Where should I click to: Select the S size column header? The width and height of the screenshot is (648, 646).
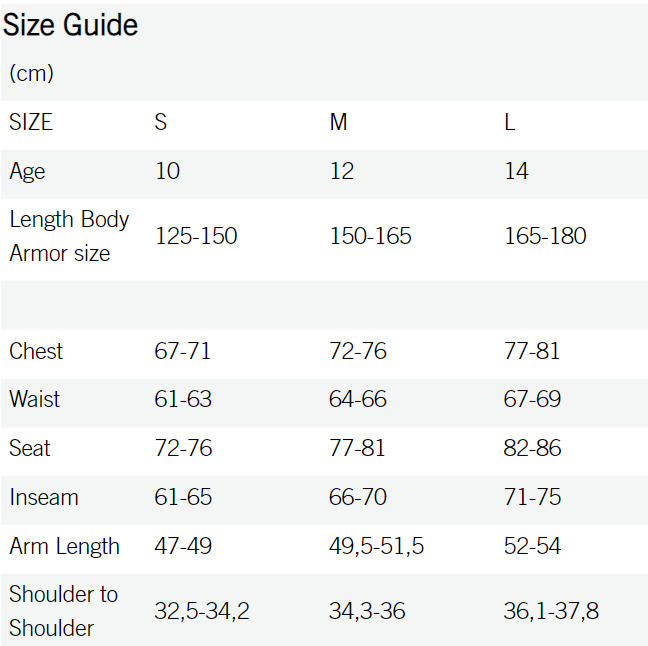point(161,122)
